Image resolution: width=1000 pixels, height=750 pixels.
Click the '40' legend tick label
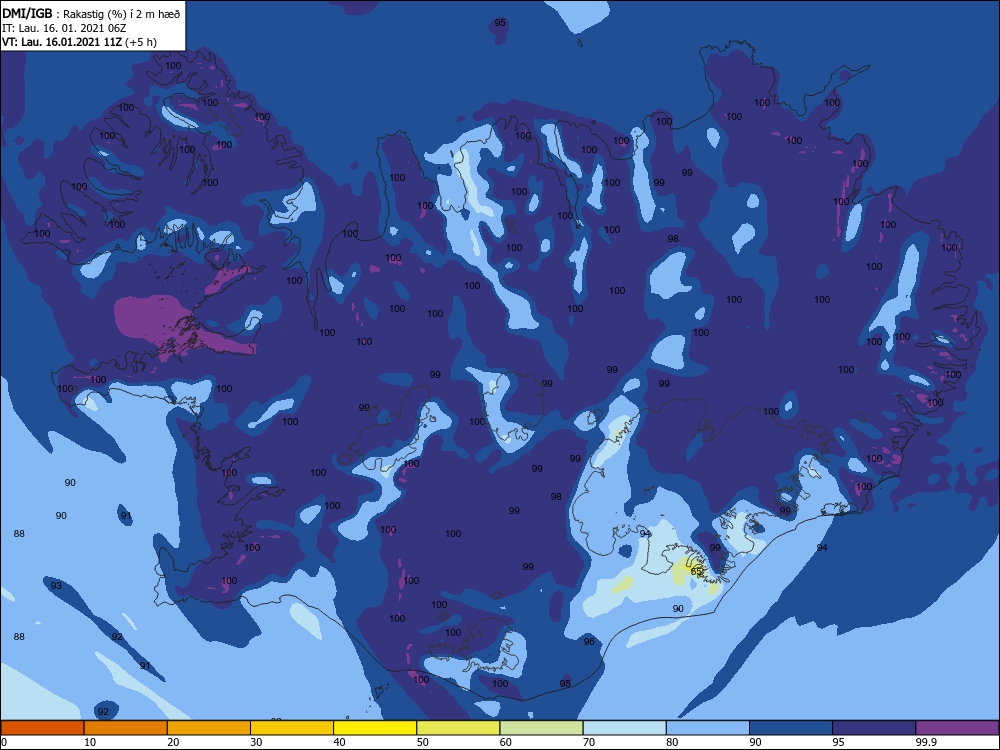[x=339, y=742]
